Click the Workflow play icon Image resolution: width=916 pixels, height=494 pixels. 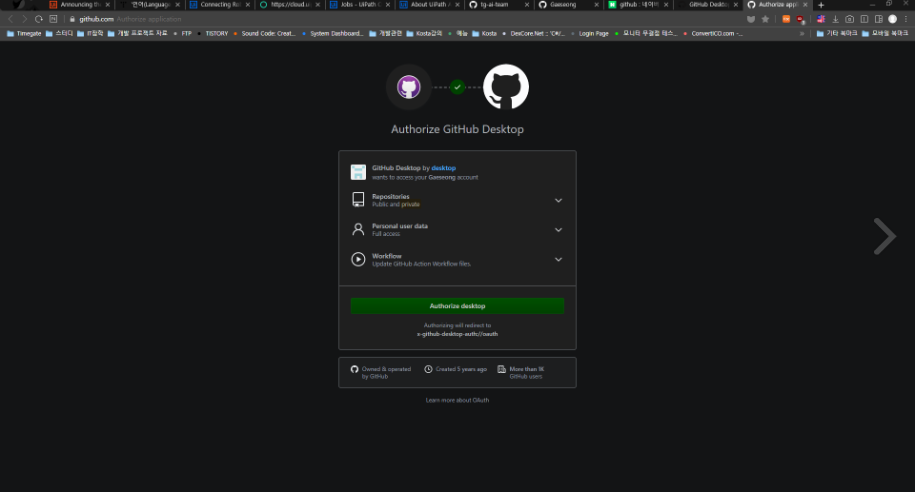358,259
